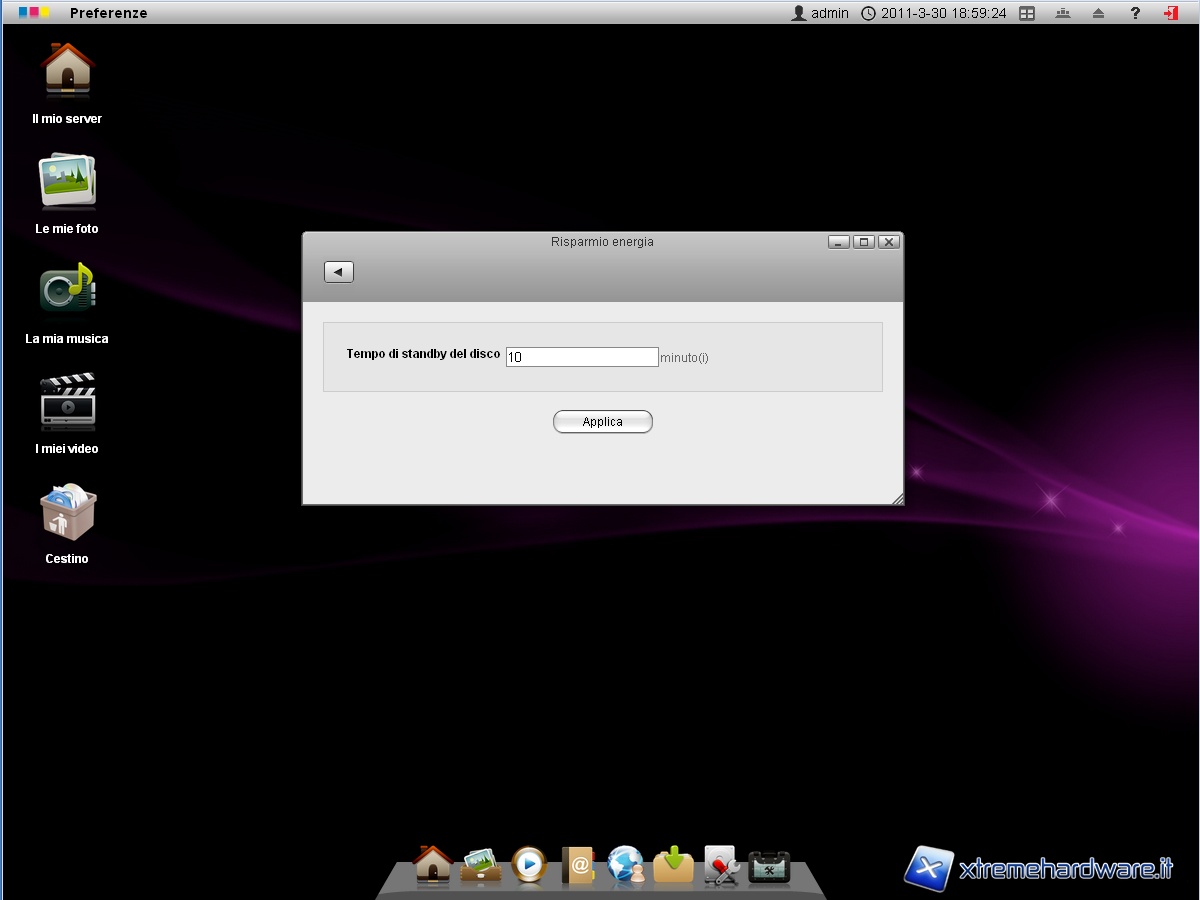Open La mia musica desktop icon
This screenshot has height=900, width=1200.
[x=67, y=291]
